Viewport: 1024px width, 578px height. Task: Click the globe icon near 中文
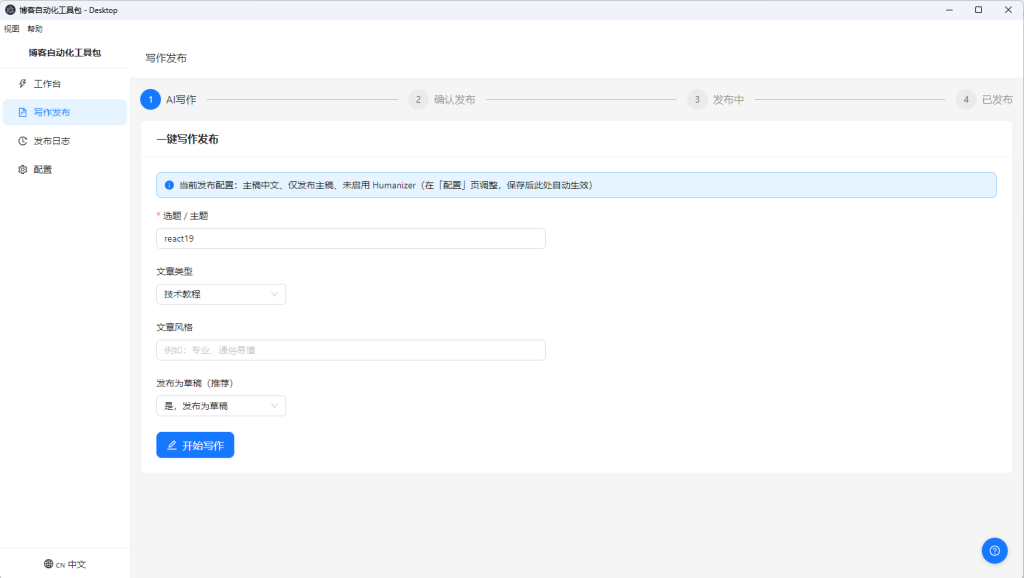pyautogui.click(x=48, y=564)
